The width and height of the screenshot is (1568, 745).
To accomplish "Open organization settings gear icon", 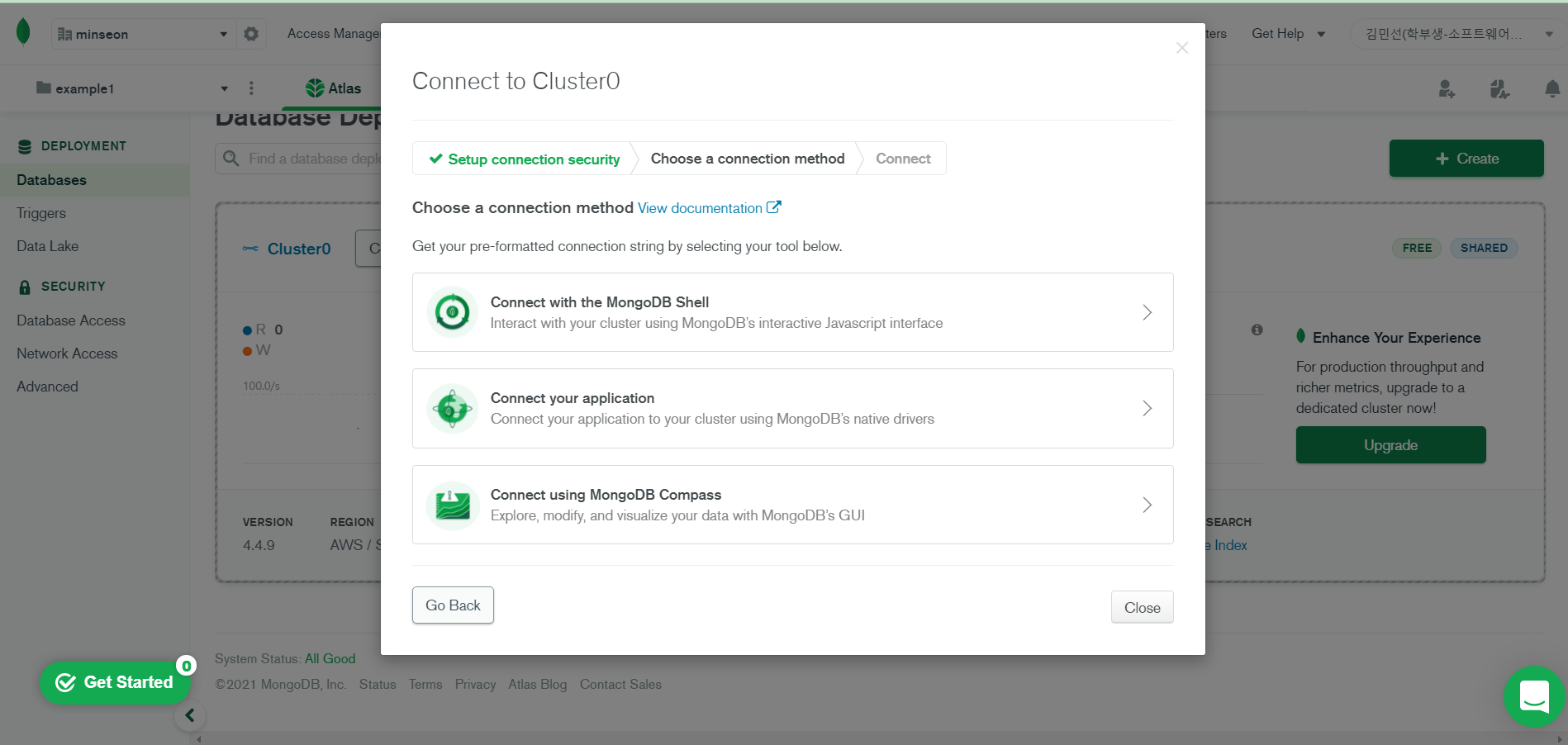I will (x=251, y=34).
